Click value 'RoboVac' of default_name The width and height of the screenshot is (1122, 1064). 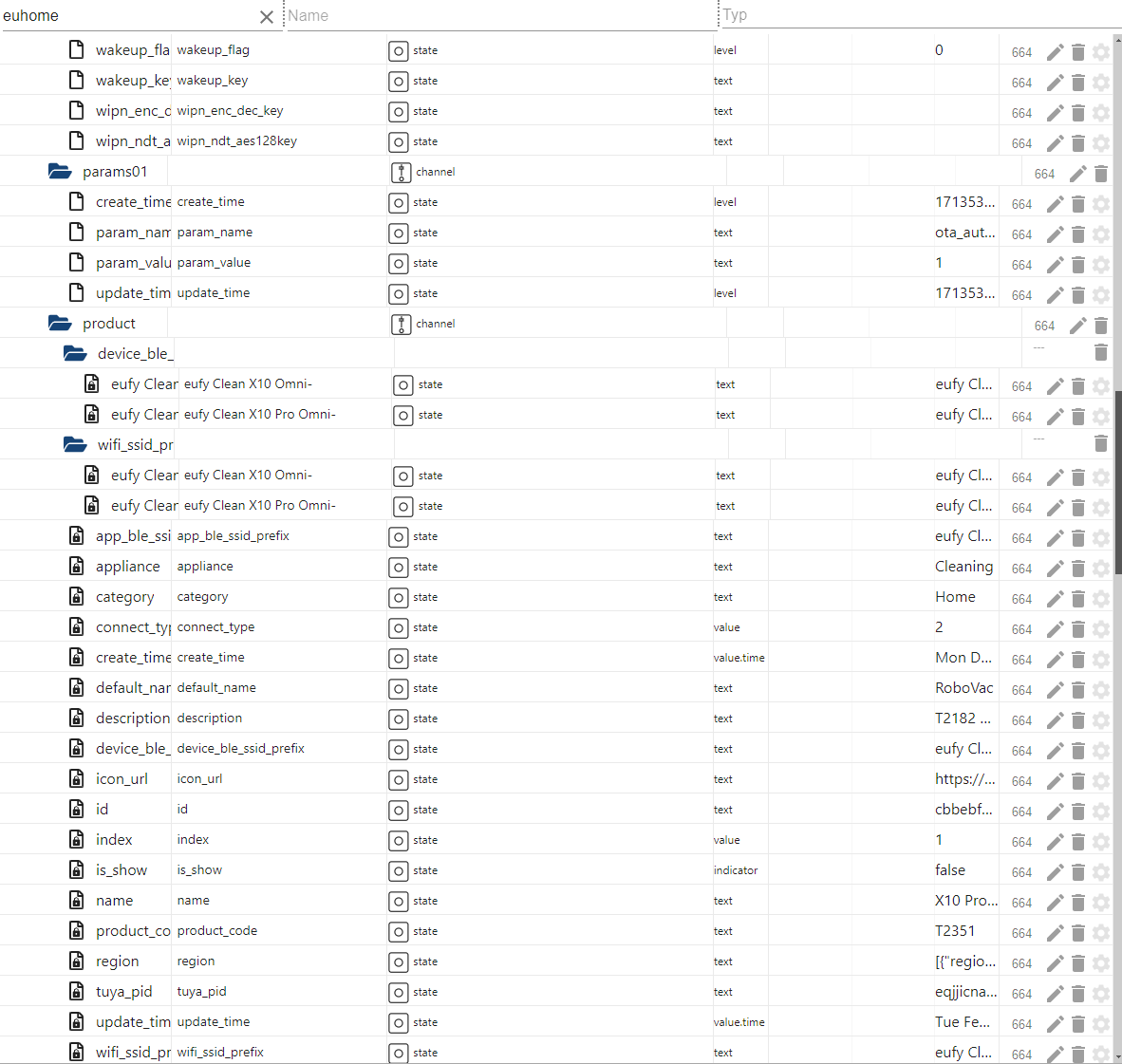coord(963,687)
